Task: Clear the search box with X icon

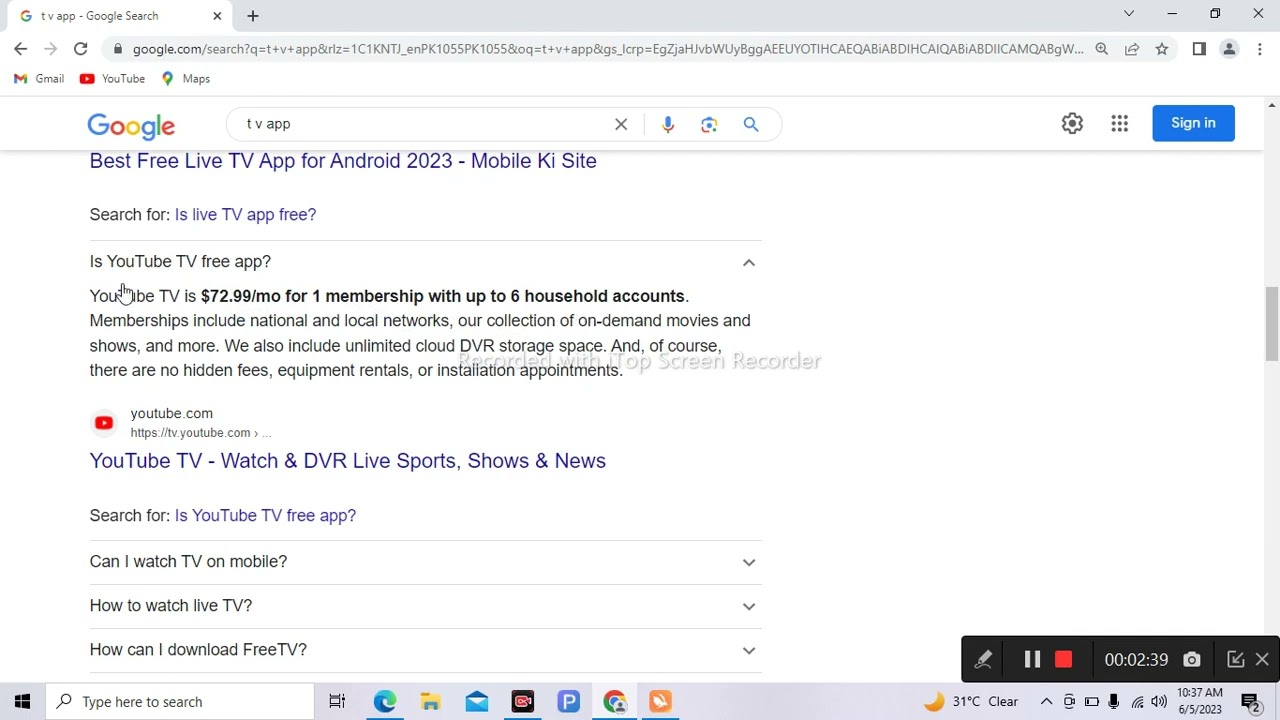Action: [x=621, y=124]
